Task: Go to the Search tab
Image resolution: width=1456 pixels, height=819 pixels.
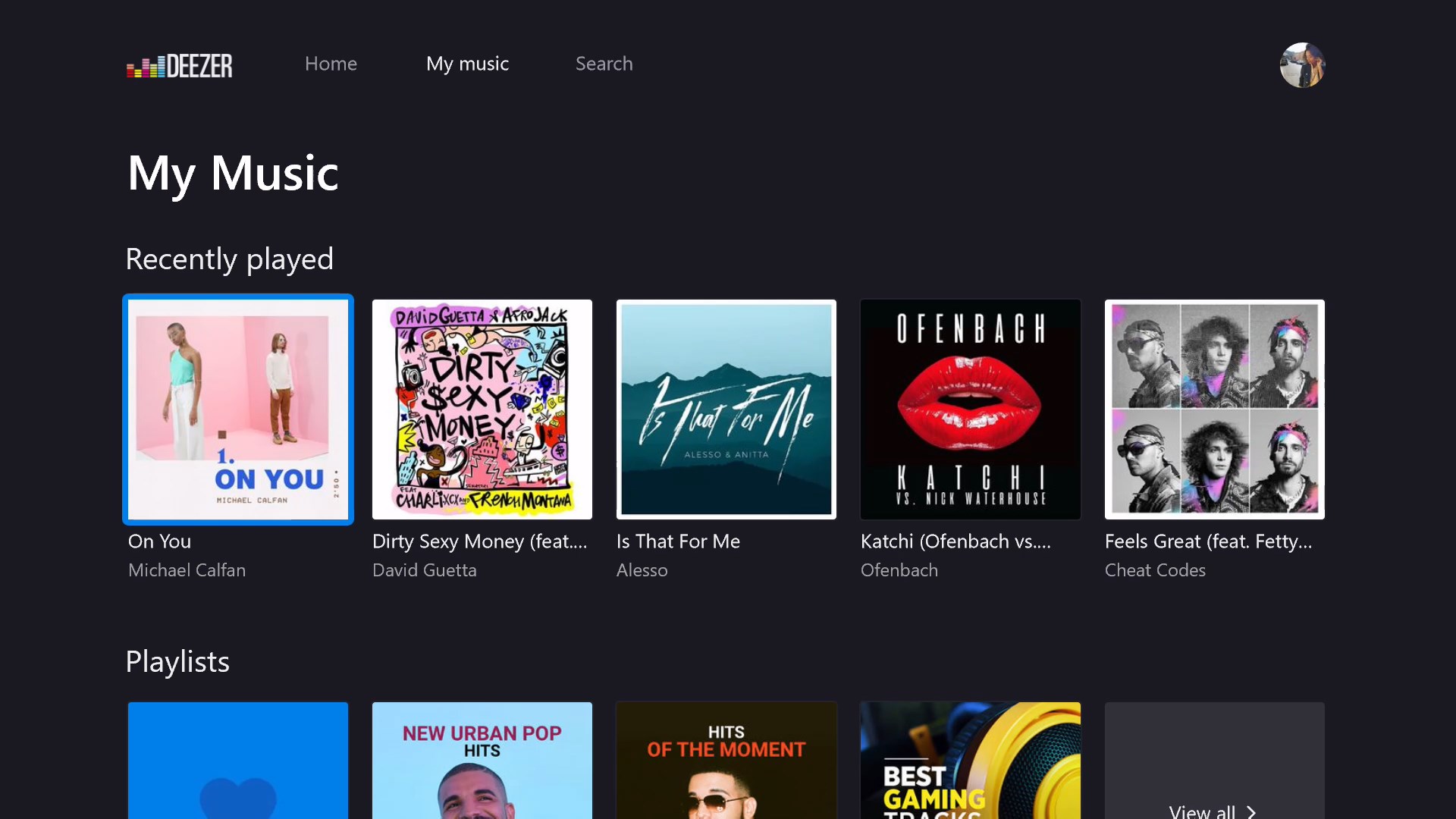Action: [604, 64]
